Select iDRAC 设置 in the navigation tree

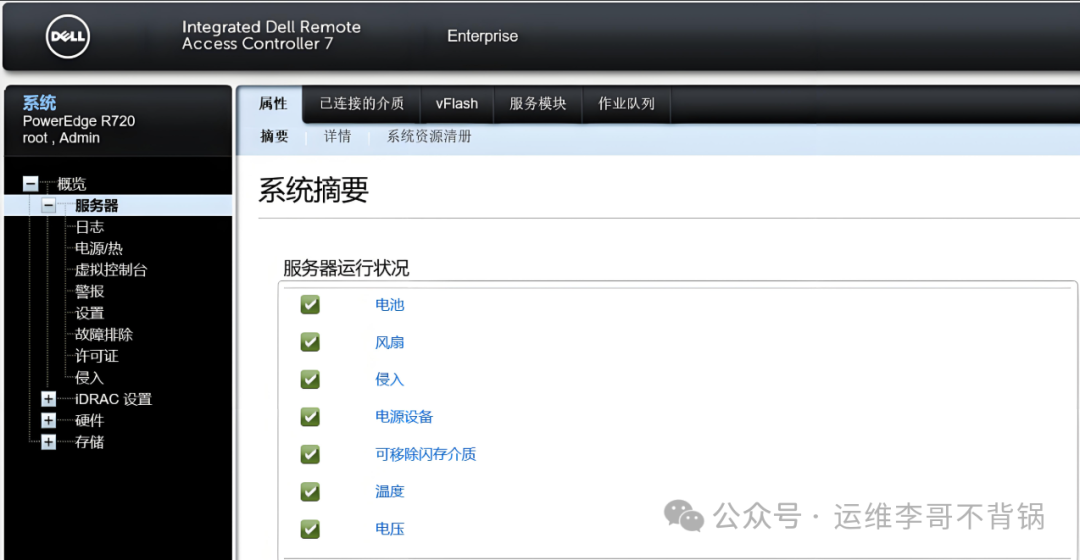[x=113, y=399]
